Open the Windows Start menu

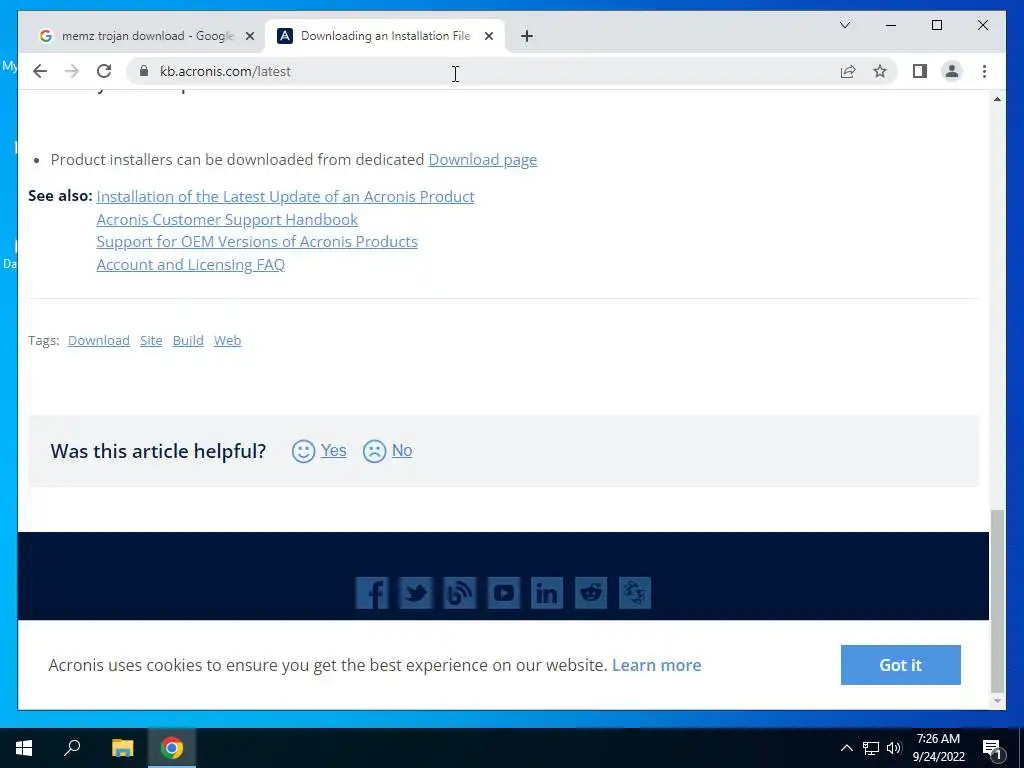24,748
